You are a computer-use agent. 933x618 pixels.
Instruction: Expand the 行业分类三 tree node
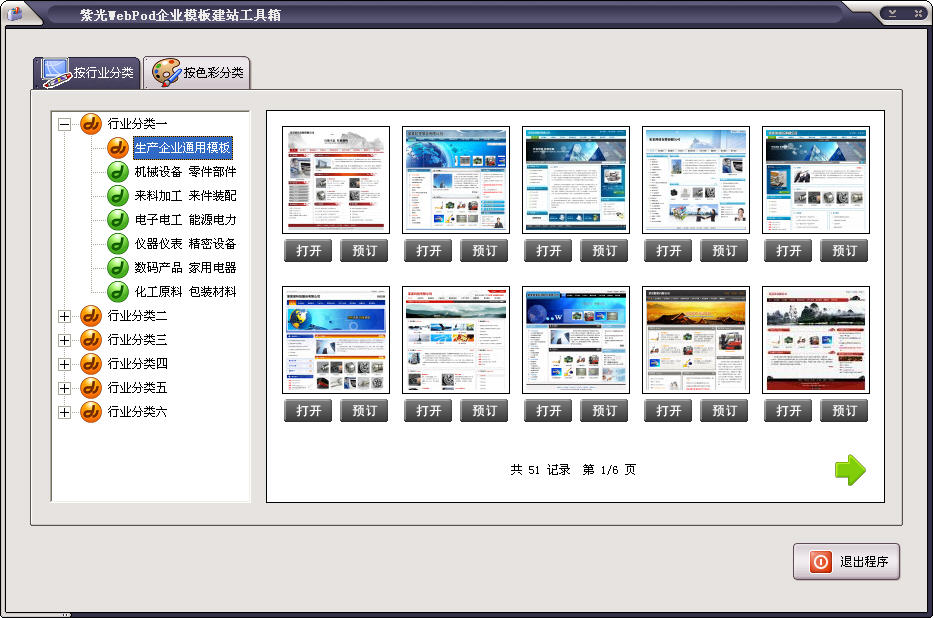(65, 340)
